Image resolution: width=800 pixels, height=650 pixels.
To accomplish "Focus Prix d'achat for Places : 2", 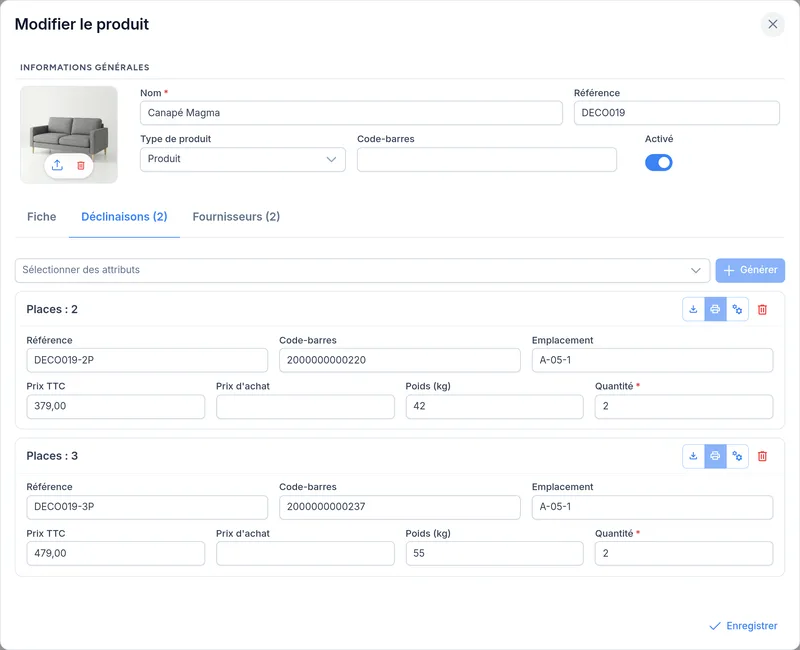I will coord(305,407).
